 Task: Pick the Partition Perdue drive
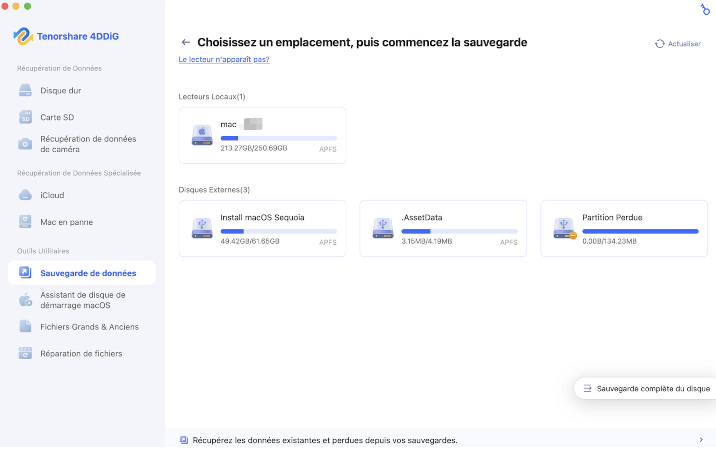click(625, 228)
